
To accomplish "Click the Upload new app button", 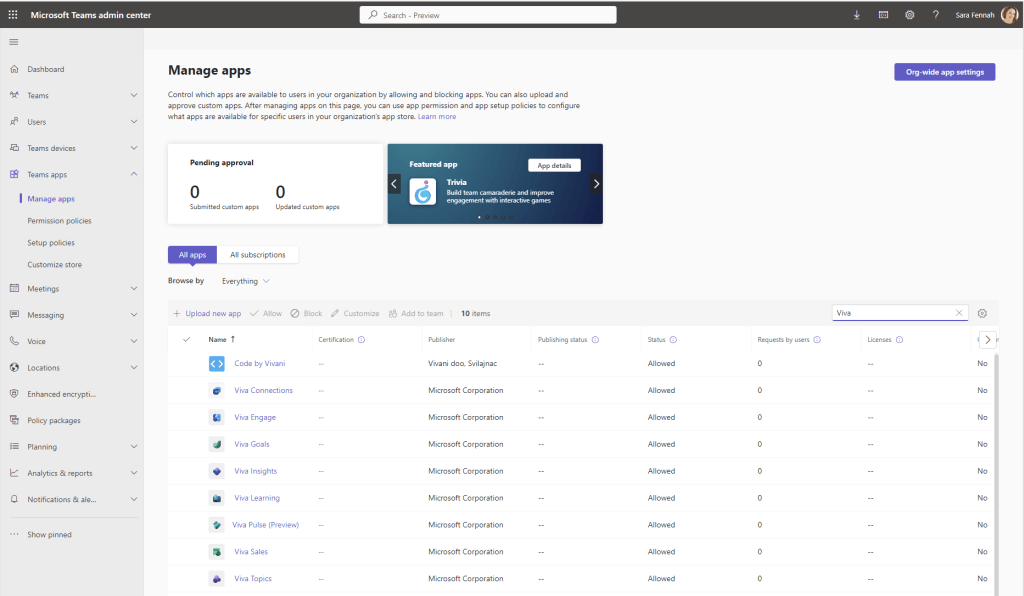I will coord(207,313).
